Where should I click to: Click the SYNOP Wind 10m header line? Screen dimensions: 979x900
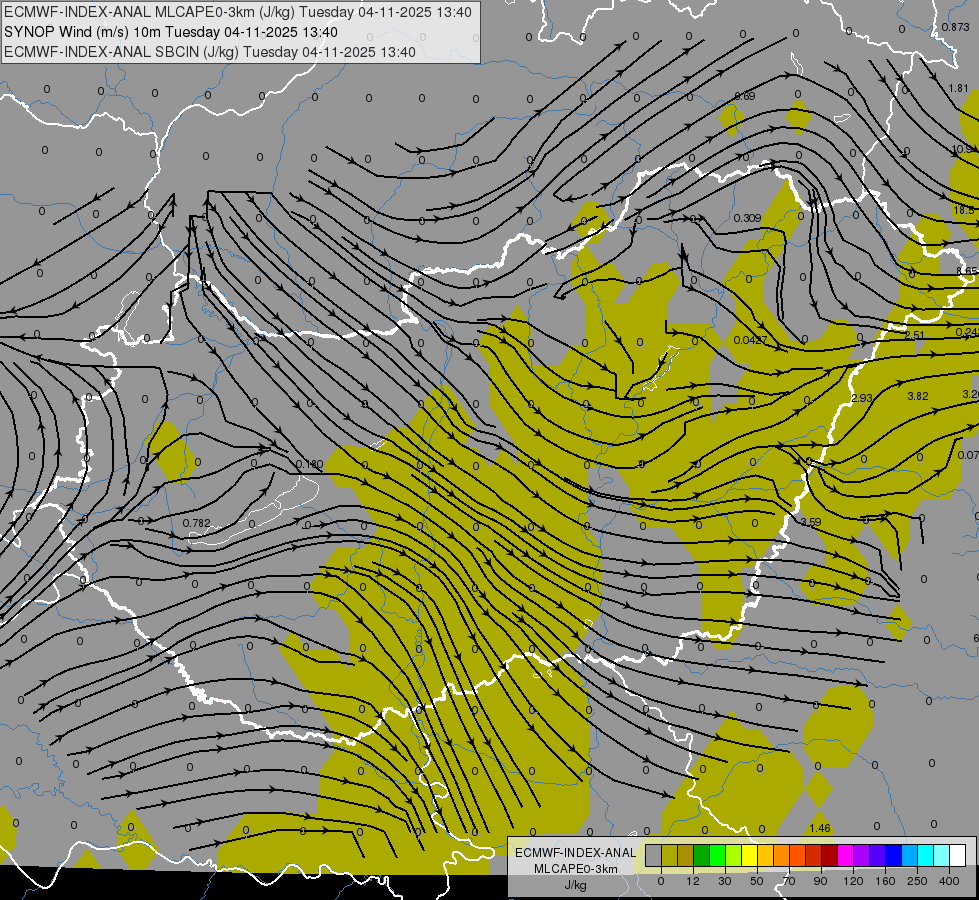[x=170, y=32]
